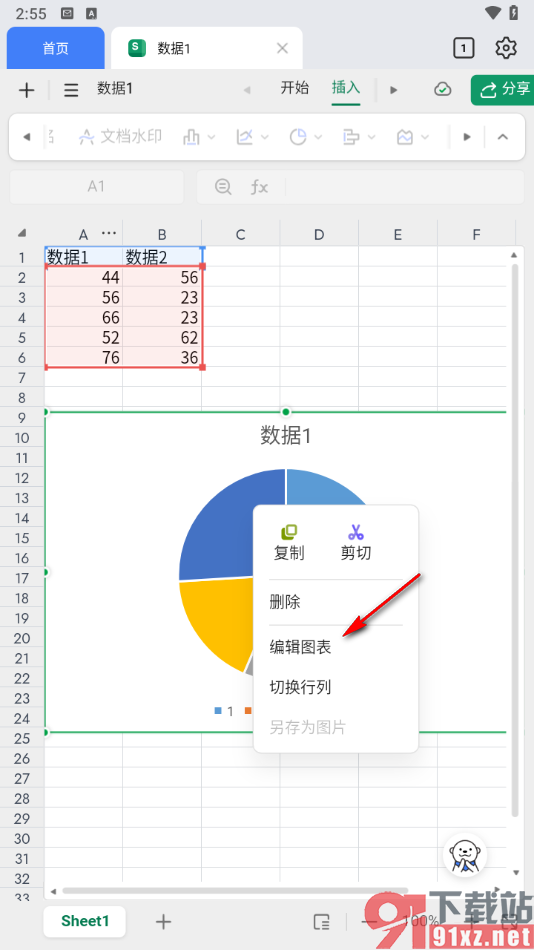Image resolution: width=534 pixels, height=950 pixels.
Task: Tap the add new plus icon in toolbar
Action: 26,90
